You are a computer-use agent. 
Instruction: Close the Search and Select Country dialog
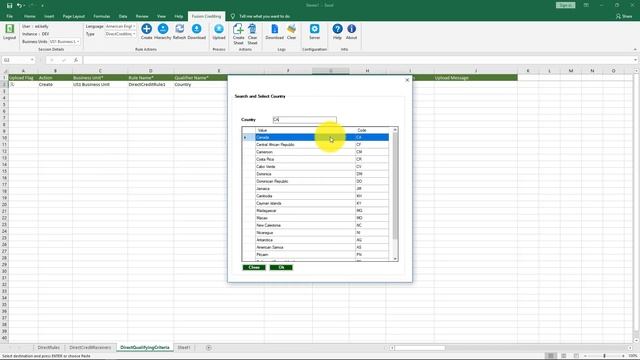click(407, 80)
